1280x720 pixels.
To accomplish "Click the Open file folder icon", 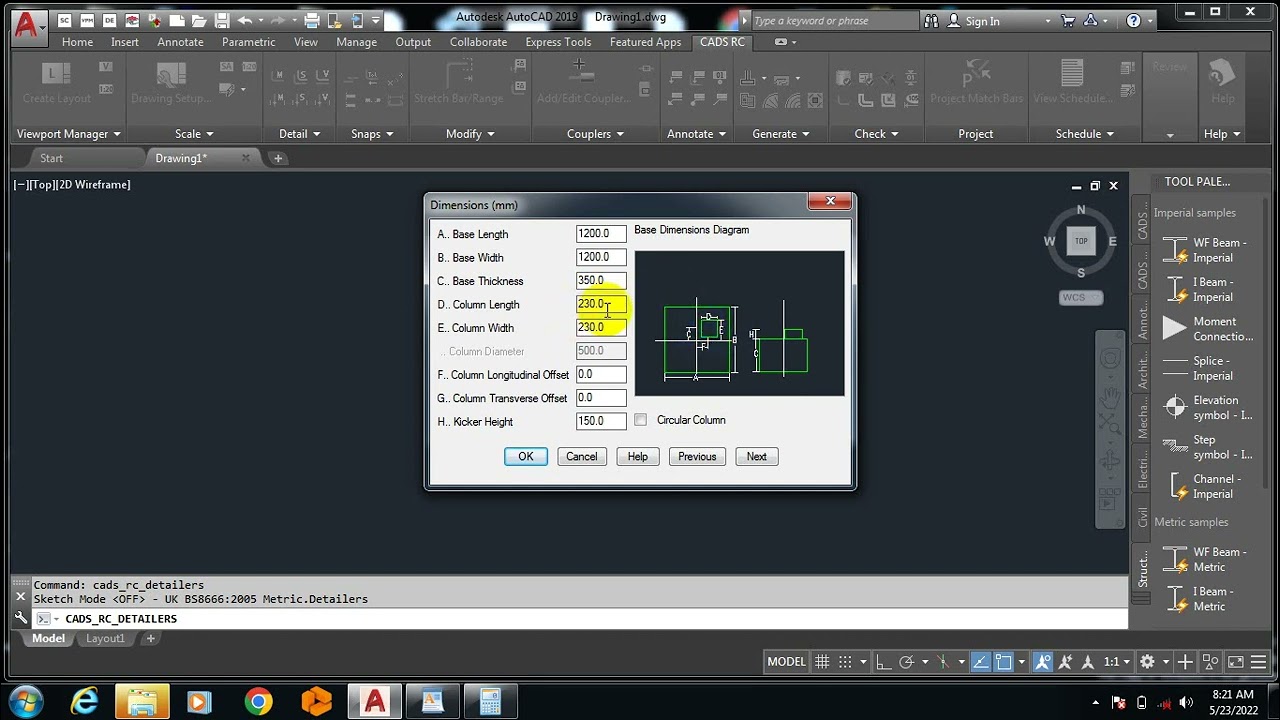I will coord(199,20).
